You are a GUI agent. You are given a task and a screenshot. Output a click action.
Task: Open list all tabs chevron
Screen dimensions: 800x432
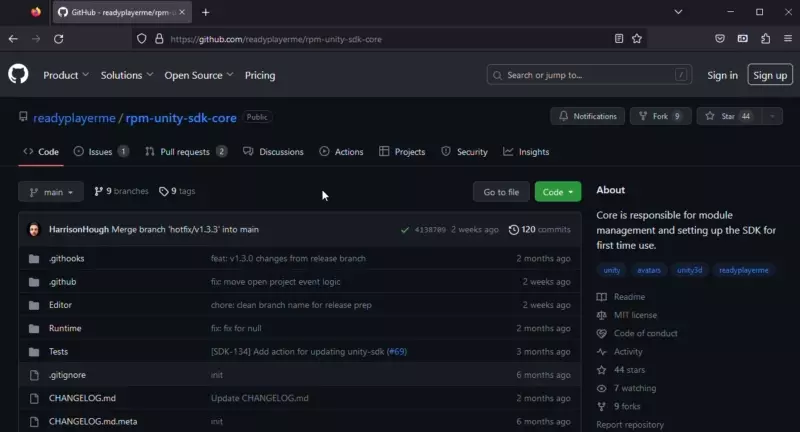[678, 12]
